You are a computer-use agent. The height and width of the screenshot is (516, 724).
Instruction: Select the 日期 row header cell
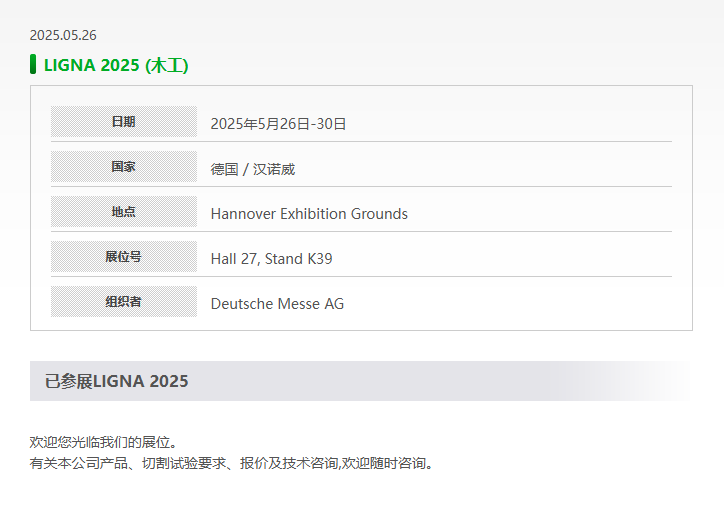[x=124, y=122]
